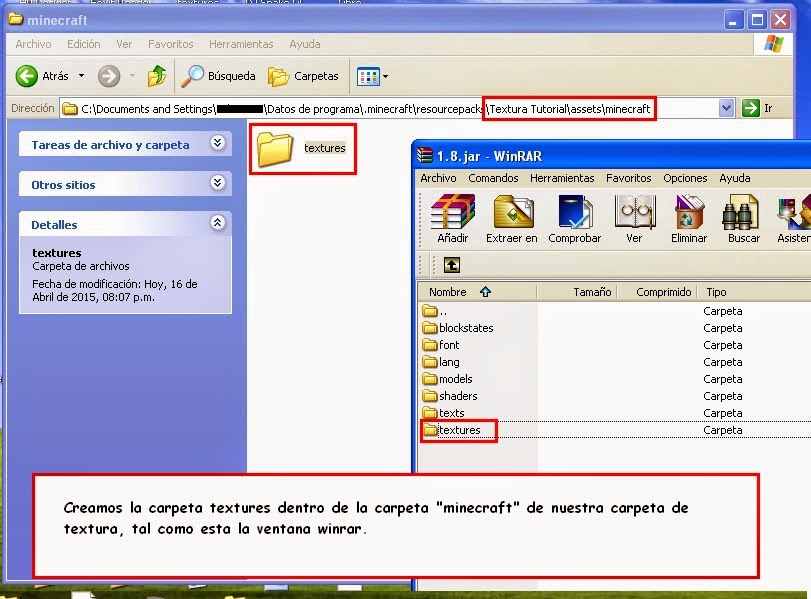
Task: Open the Forward history dropdown arrow
Action: click(x=132, y=76)
